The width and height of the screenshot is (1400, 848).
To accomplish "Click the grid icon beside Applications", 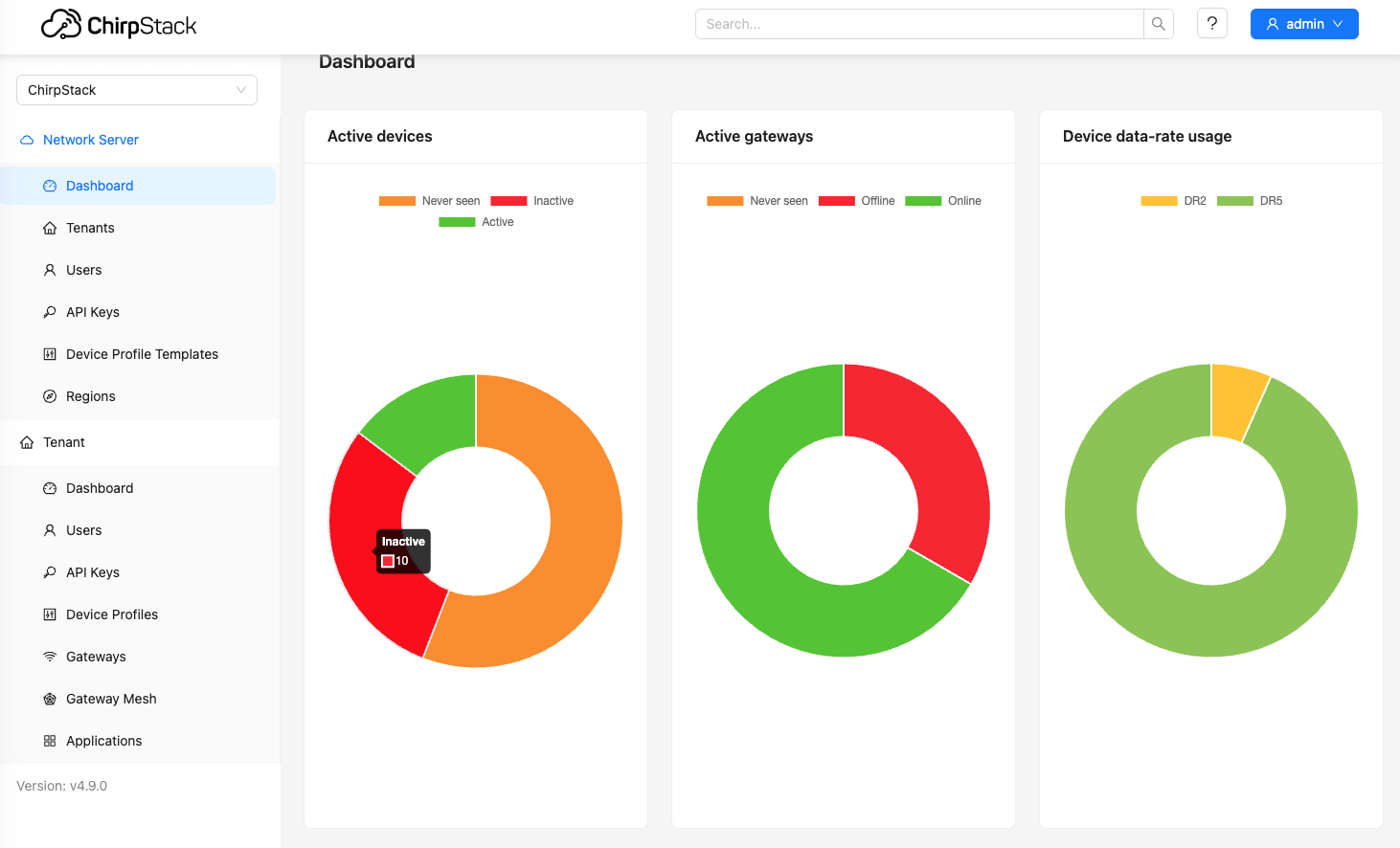I will click(50, 741).
